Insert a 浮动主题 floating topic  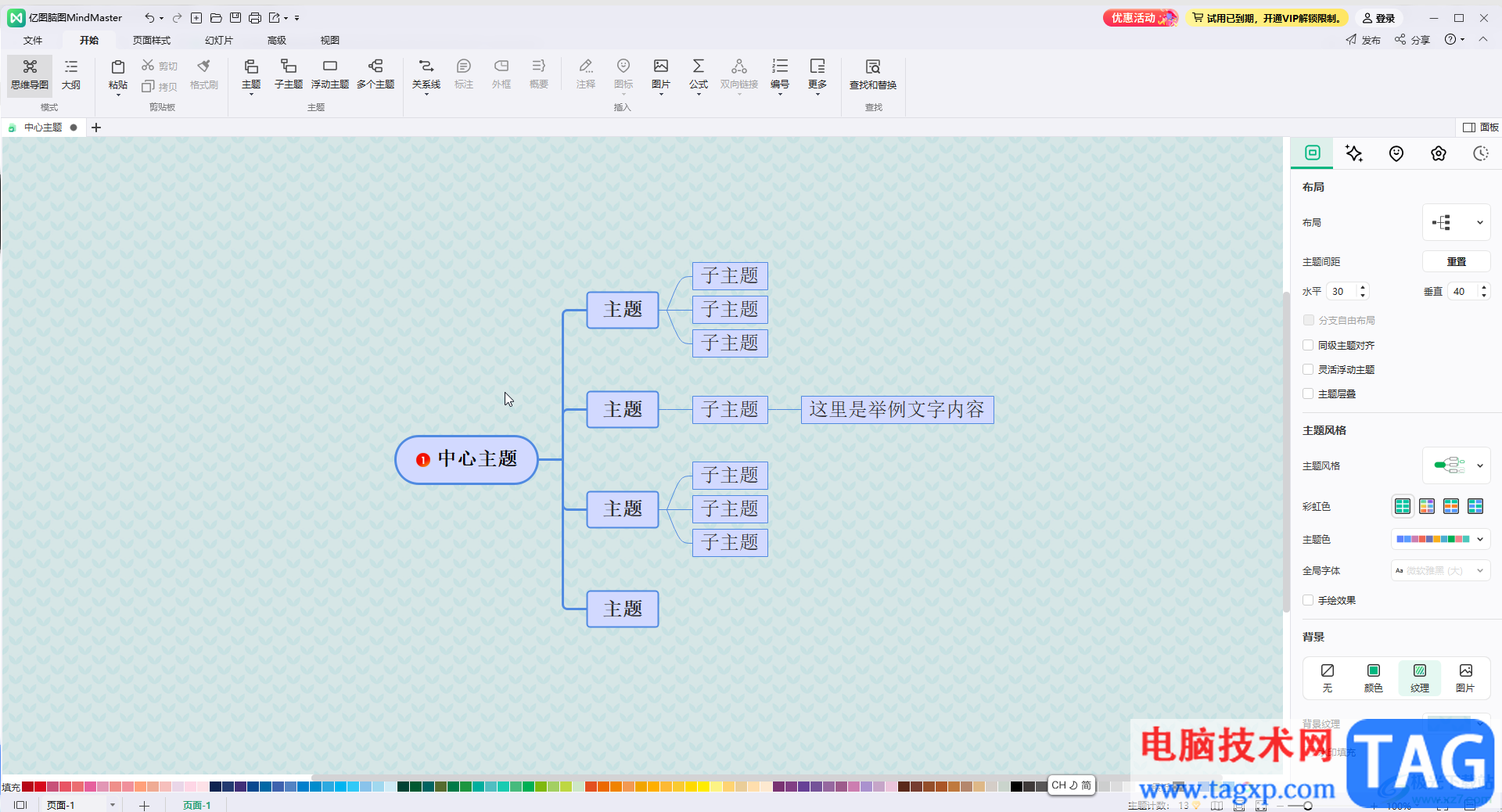click(329, 74)
